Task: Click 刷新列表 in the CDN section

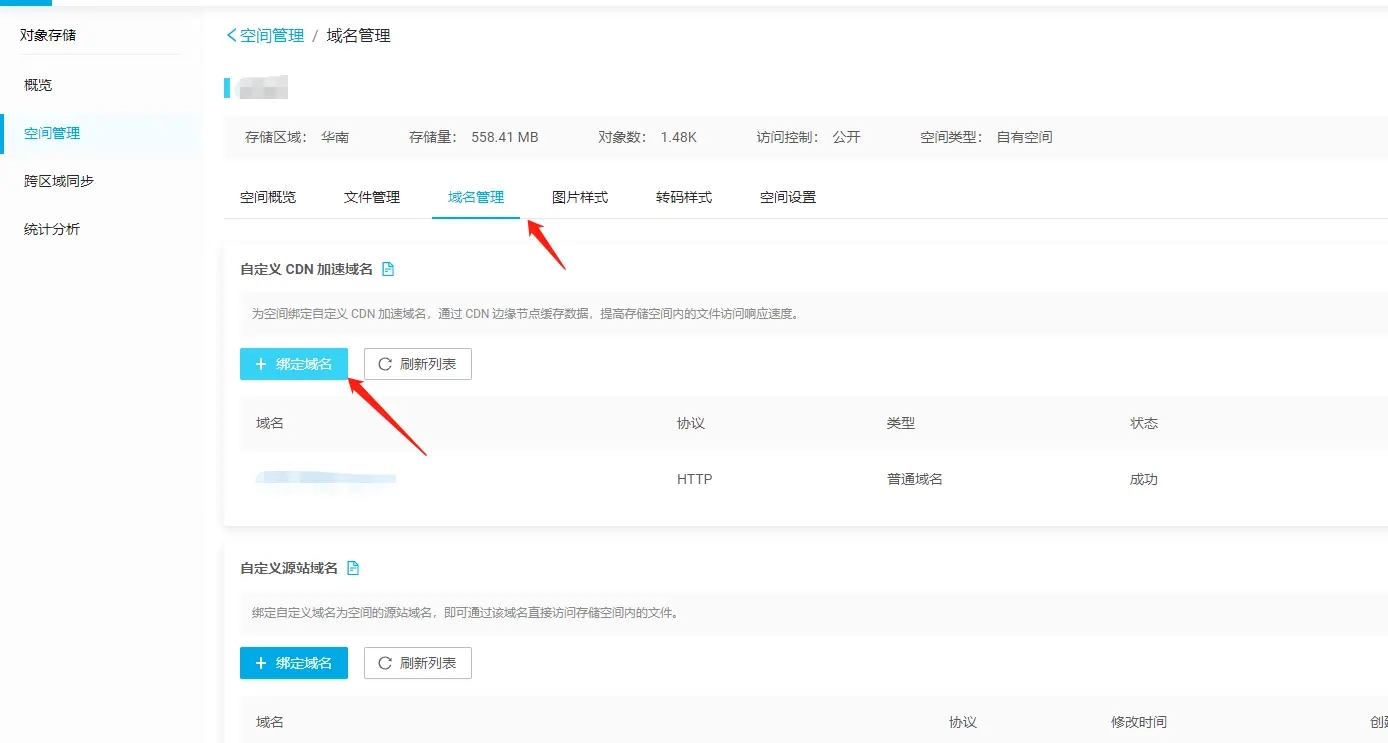Action: click(417, 364)
